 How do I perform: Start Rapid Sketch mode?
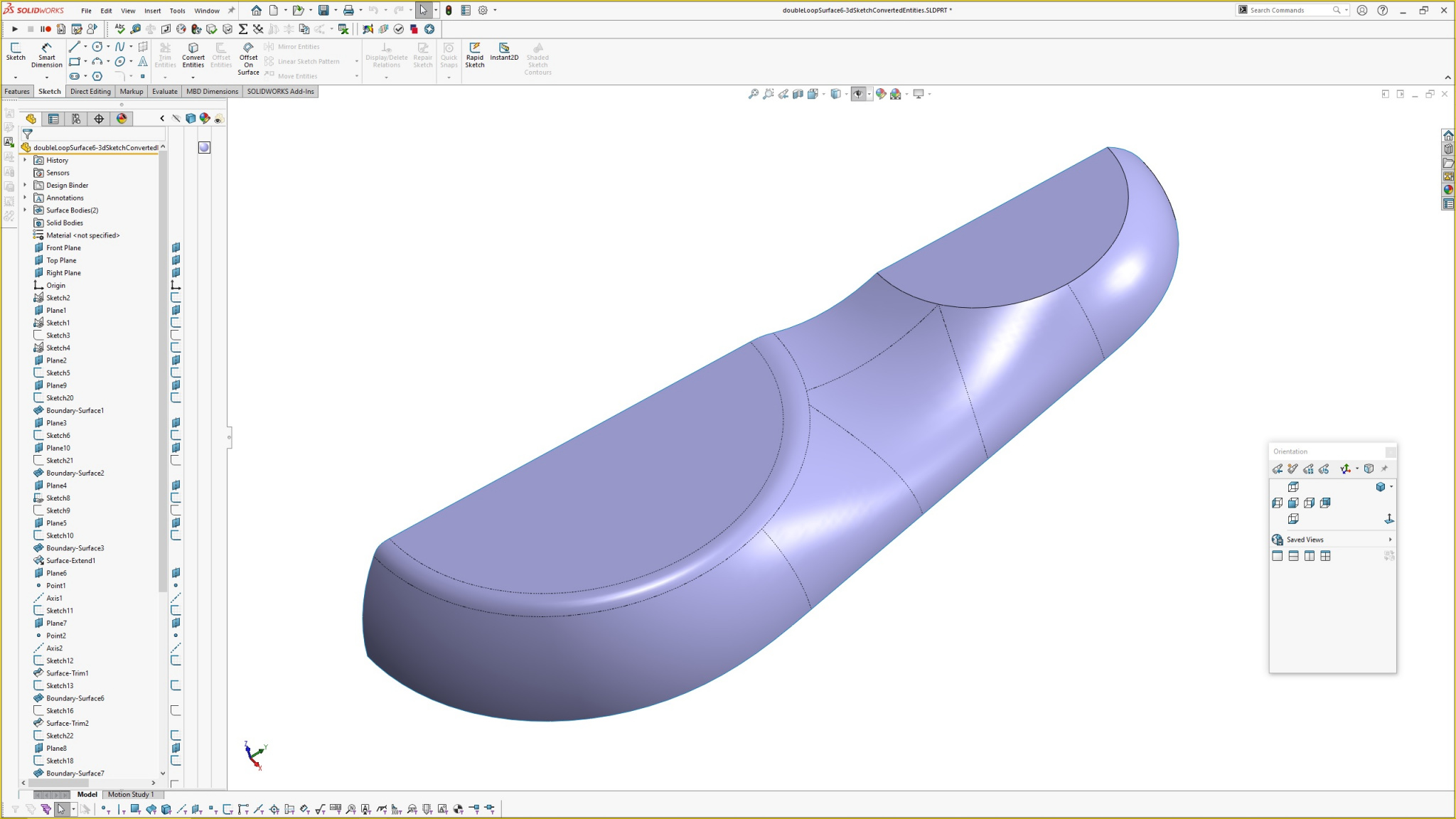coord(474,55)
